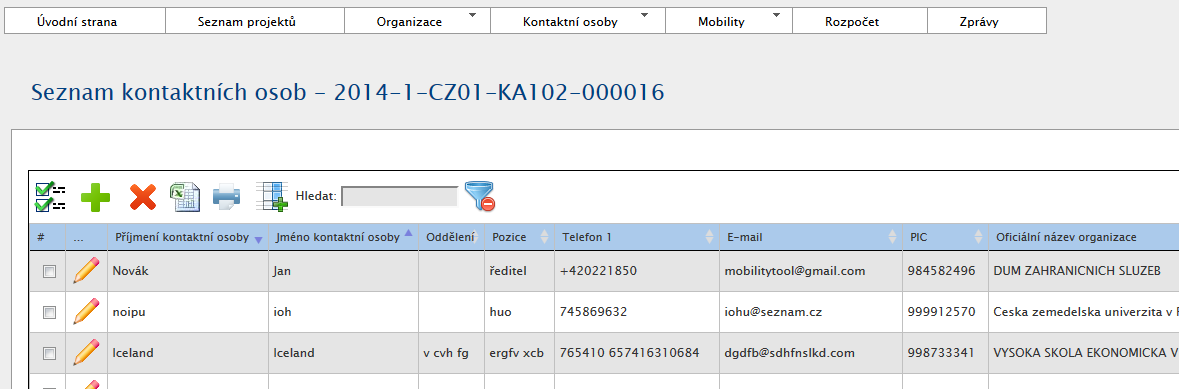Viewport: 1179px width, 389px height.
Task: Select the Novák surname cell
Action: [x=188, y=271]
